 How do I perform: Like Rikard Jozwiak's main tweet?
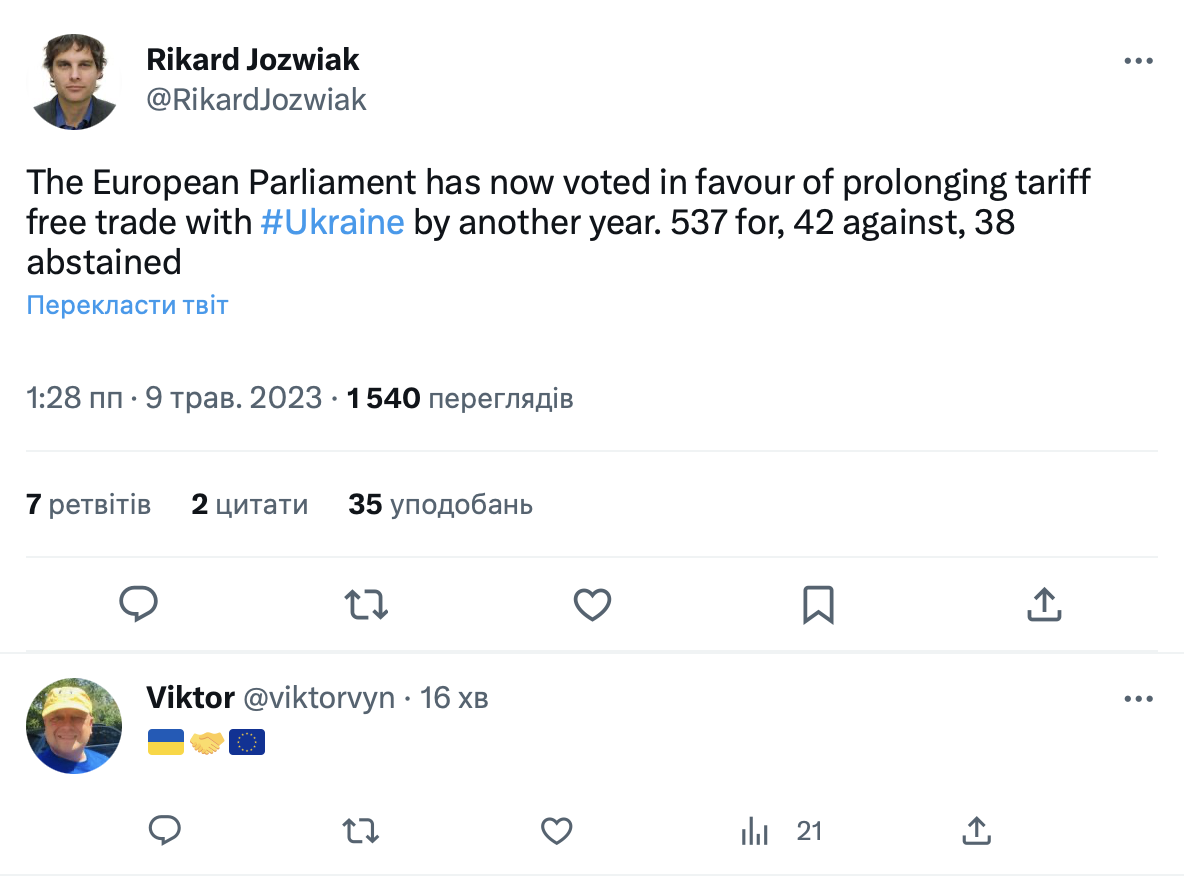[592, 604]
